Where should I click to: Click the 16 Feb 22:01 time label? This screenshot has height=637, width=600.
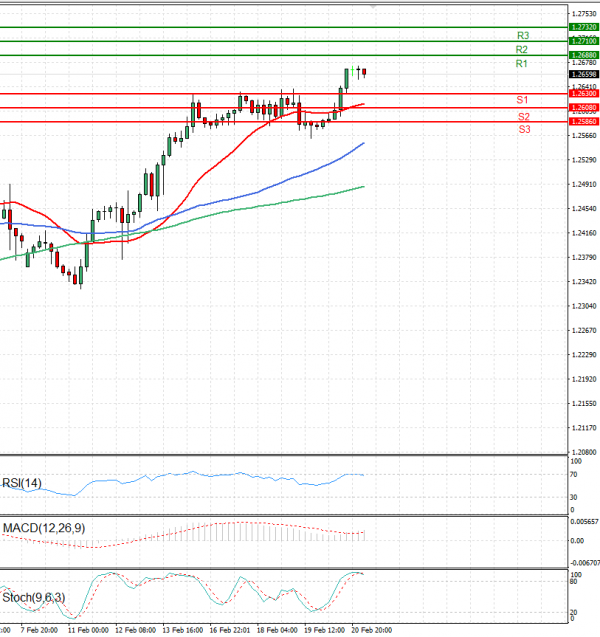(230, 630)
